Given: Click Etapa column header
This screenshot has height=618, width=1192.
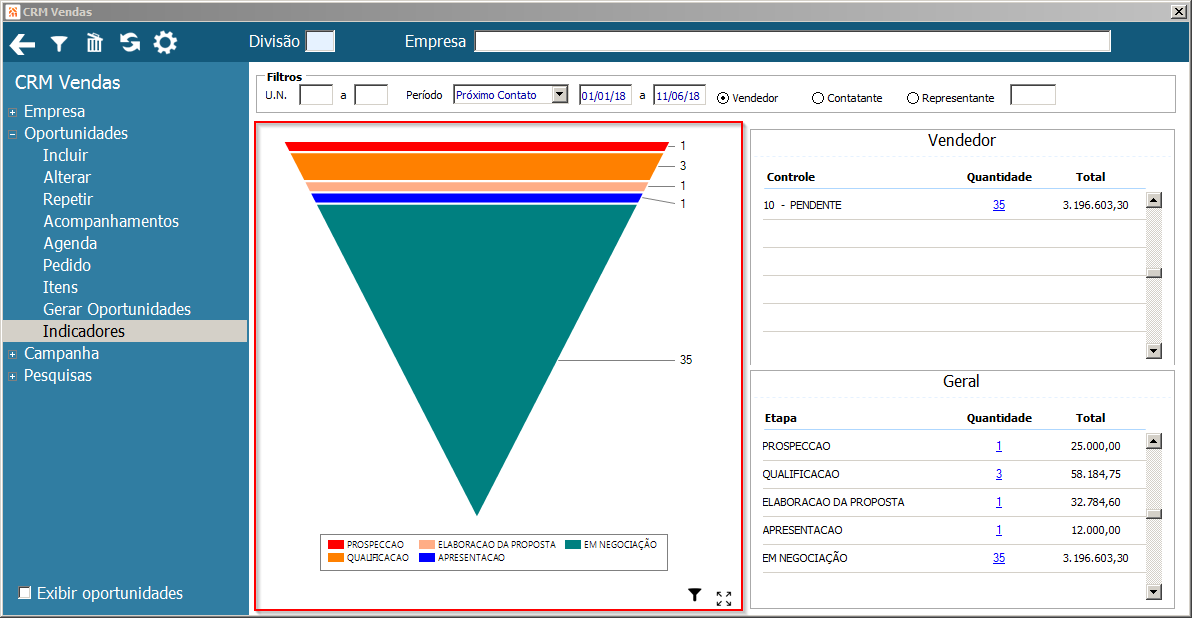Looking at the screenshot, I should (781, 417).
